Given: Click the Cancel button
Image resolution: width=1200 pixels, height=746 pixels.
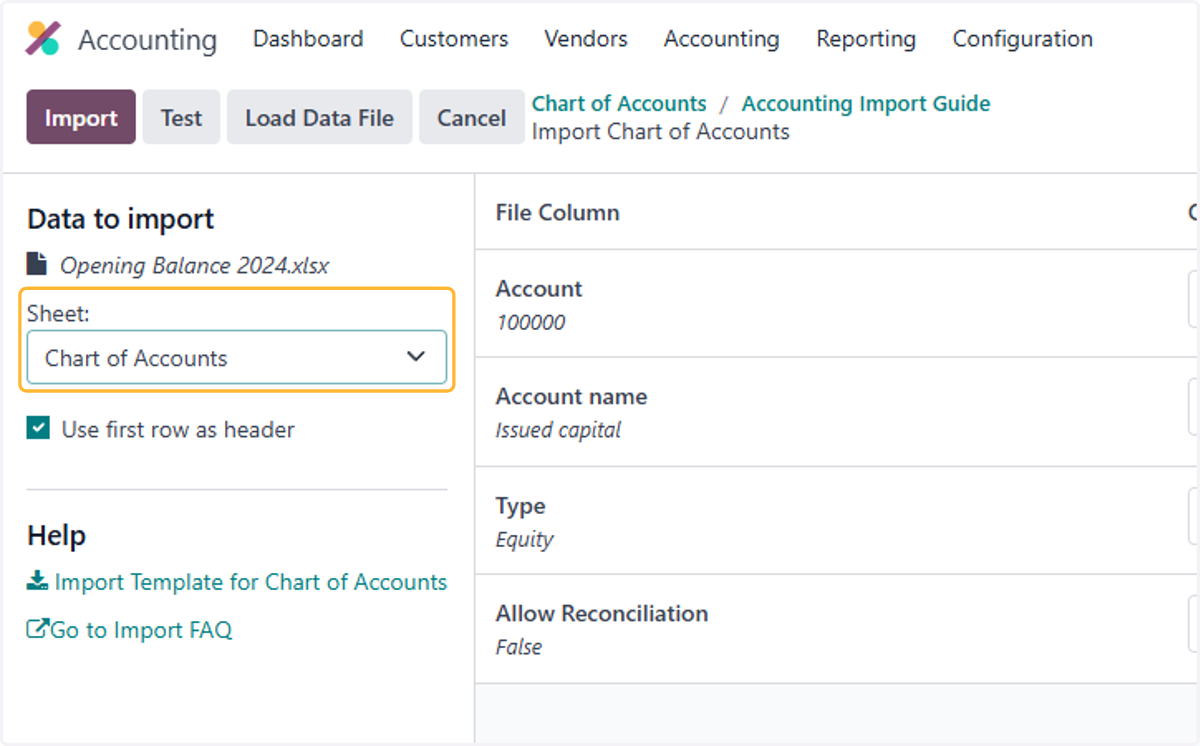Looking at the screenshot, I should click(471, 117).
